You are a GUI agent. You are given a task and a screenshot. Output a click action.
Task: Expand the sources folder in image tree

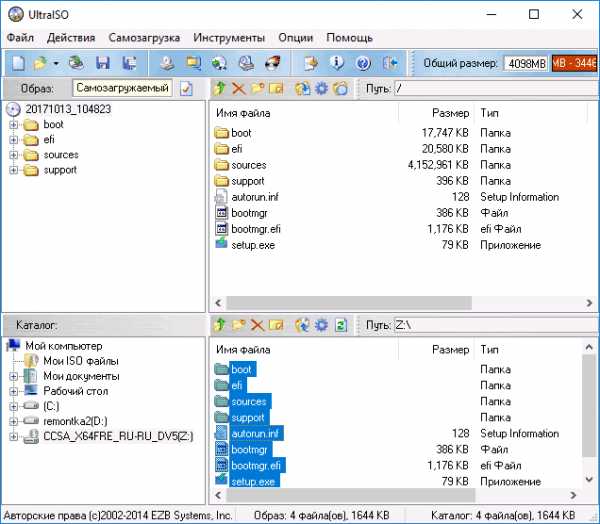coord(13,155)
